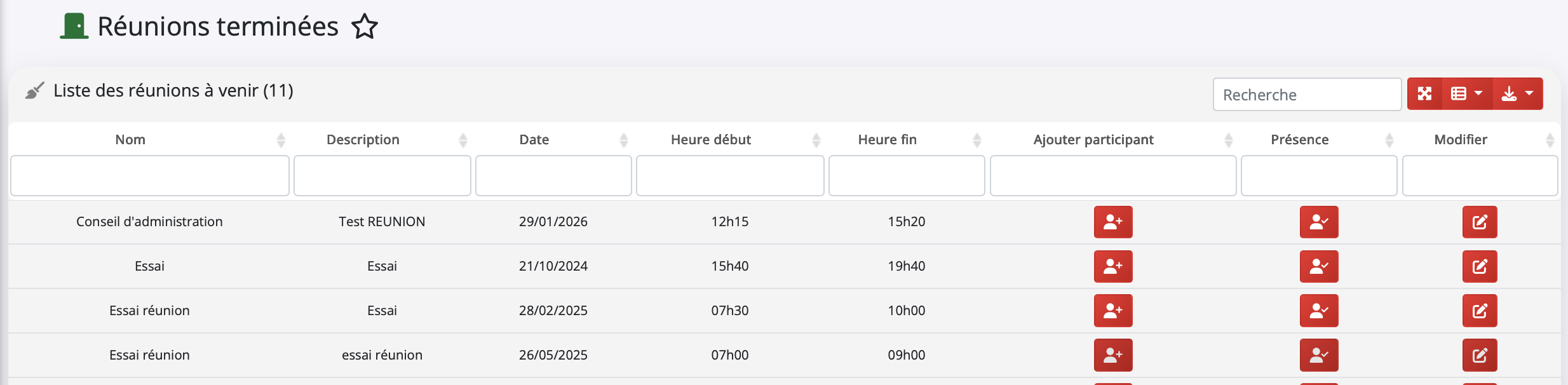The image size is (1568, 385).
Task: Add participant to the 26/05/2025 meeting
Action: (x=1112, y=355)
